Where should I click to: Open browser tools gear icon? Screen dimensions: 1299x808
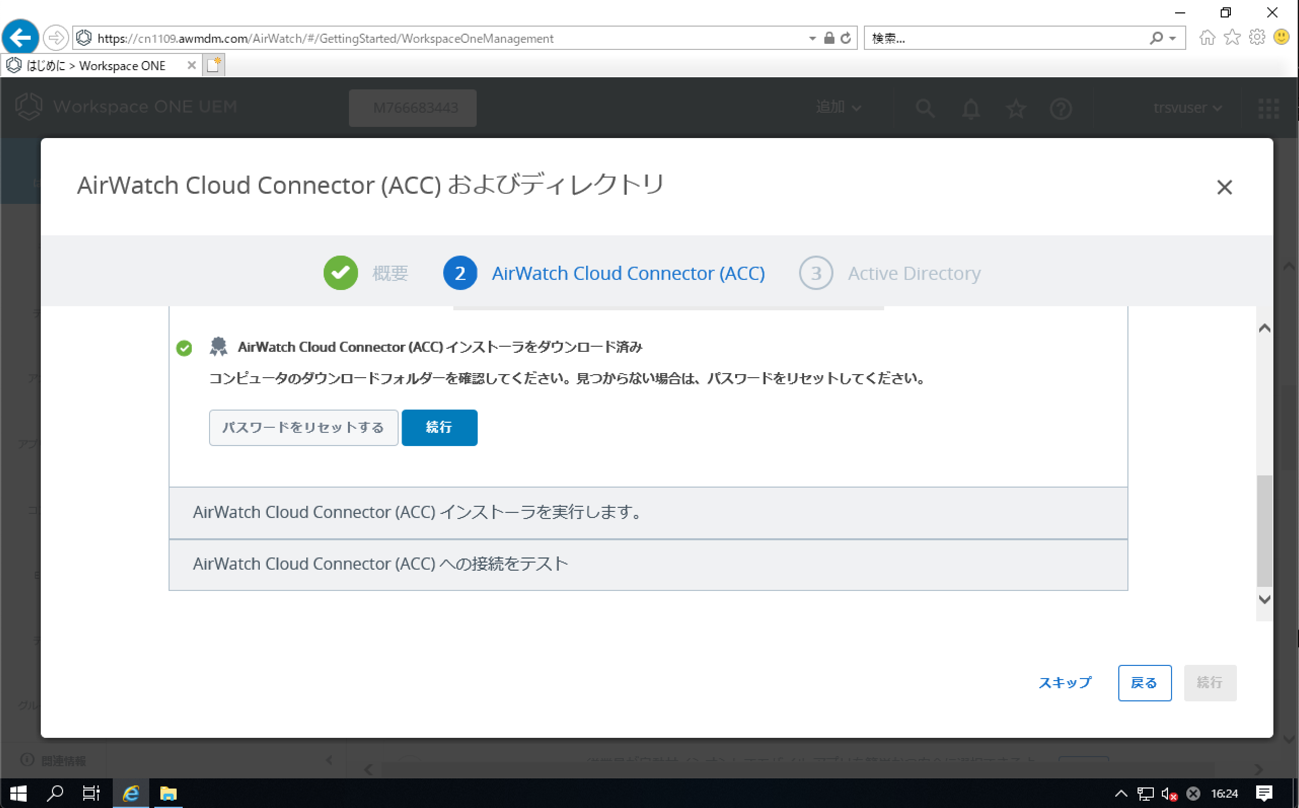tap(1257, 37)
